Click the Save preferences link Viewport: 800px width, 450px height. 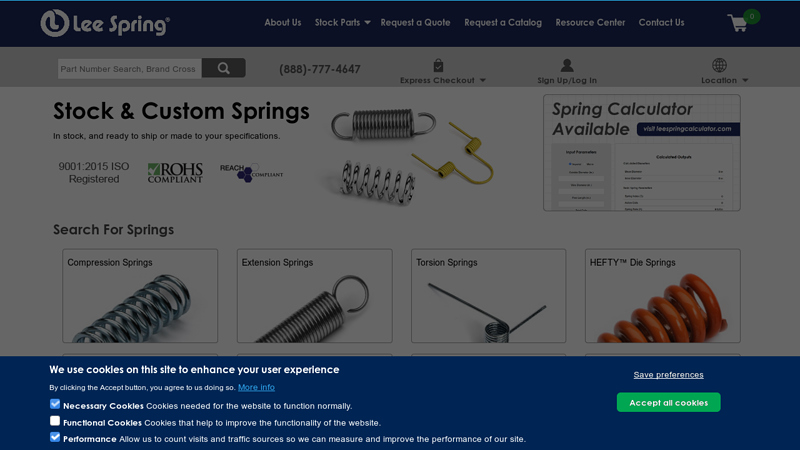coord(668,375)
